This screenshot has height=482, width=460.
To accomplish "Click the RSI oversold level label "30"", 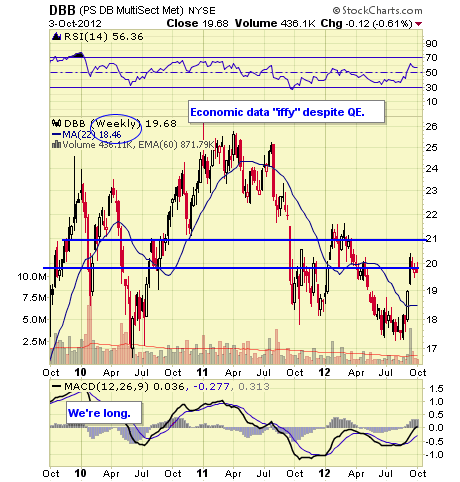I will [431, 88].
